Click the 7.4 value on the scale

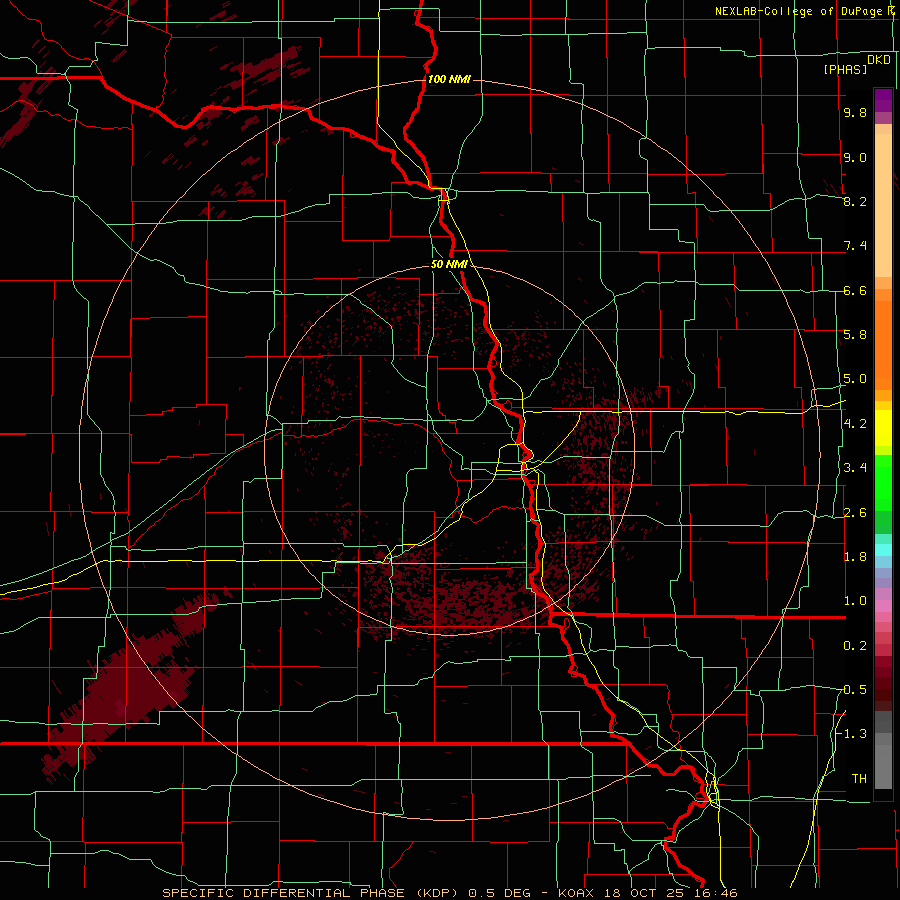click(x=855, y=246)
